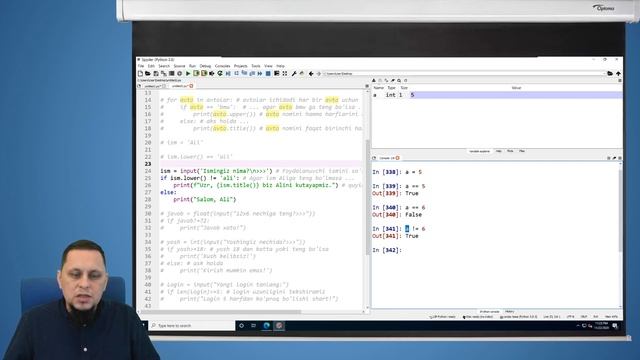Close the second editor tab with red X

pyautogui.click(x=191, y=86)
